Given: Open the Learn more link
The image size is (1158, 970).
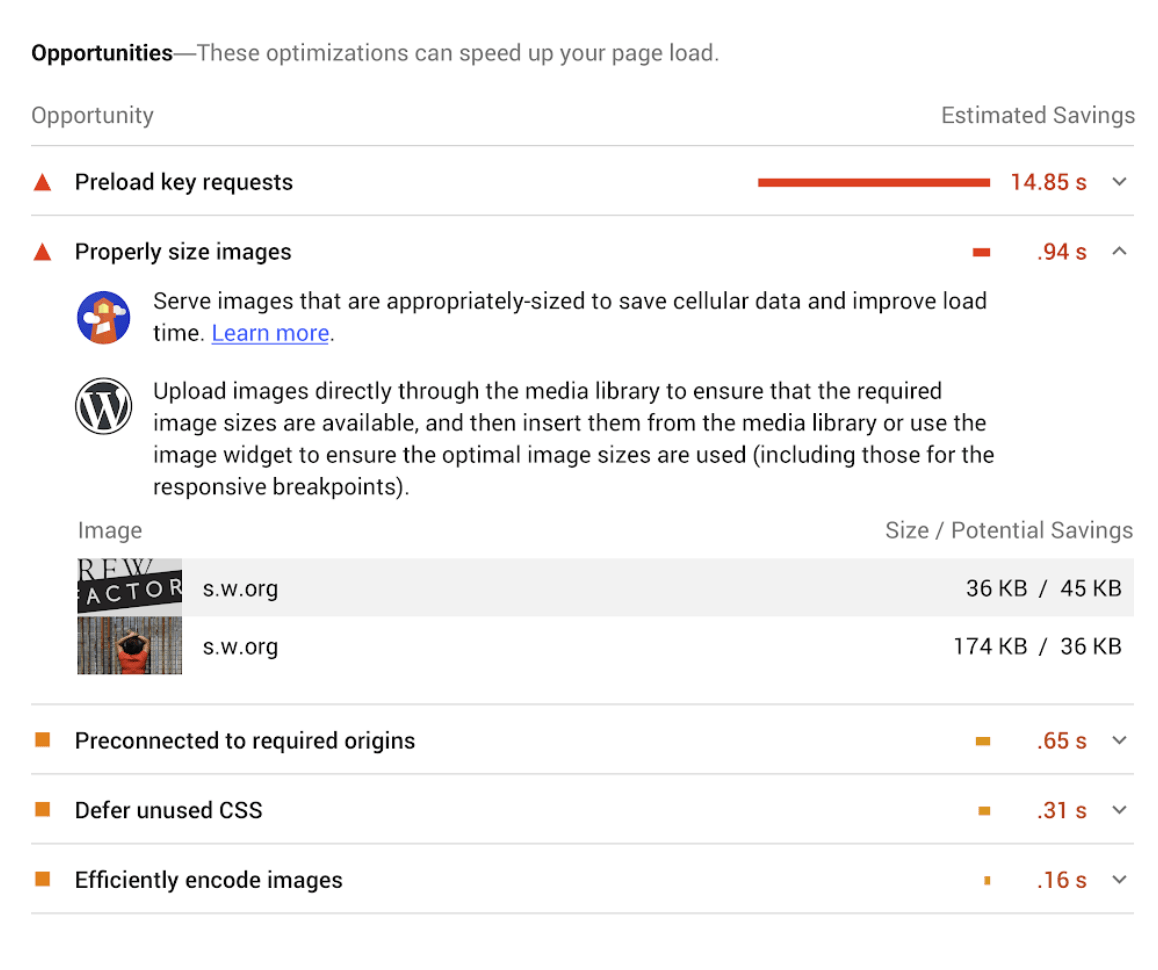Looking at the screenshot, I should pos(270,334).
